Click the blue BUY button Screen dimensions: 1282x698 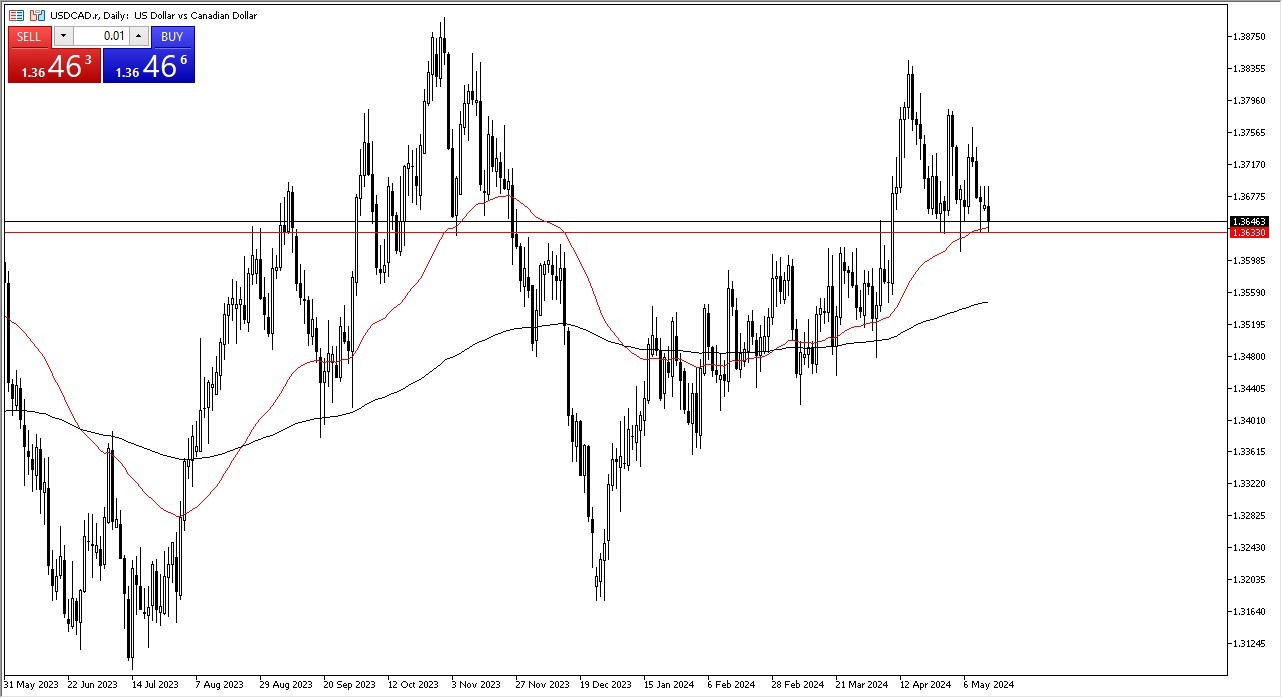coord(172,36)
